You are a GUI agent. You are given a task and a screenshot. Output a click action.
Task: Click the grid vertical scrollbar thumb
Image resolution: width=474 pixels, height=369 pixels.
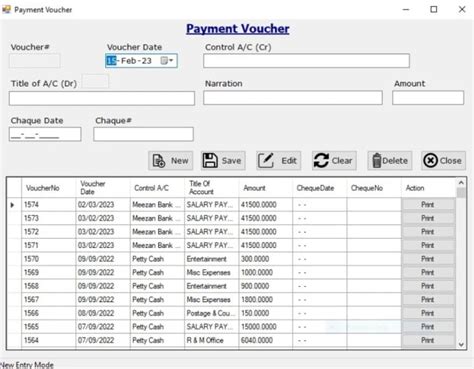tap(461, 193)
